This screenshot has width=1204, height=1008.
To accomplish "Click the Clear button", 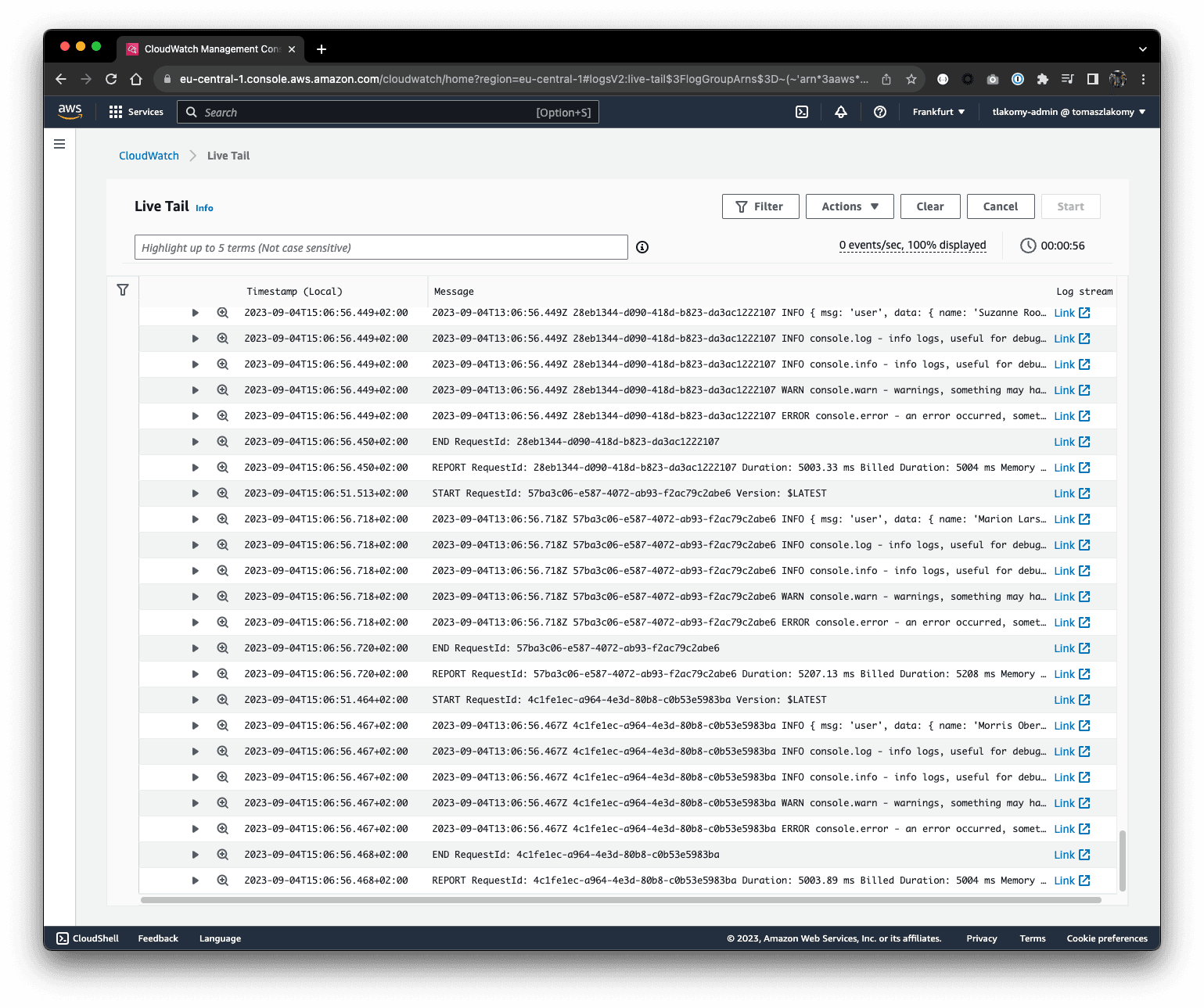I will click(x=930, y=206).
